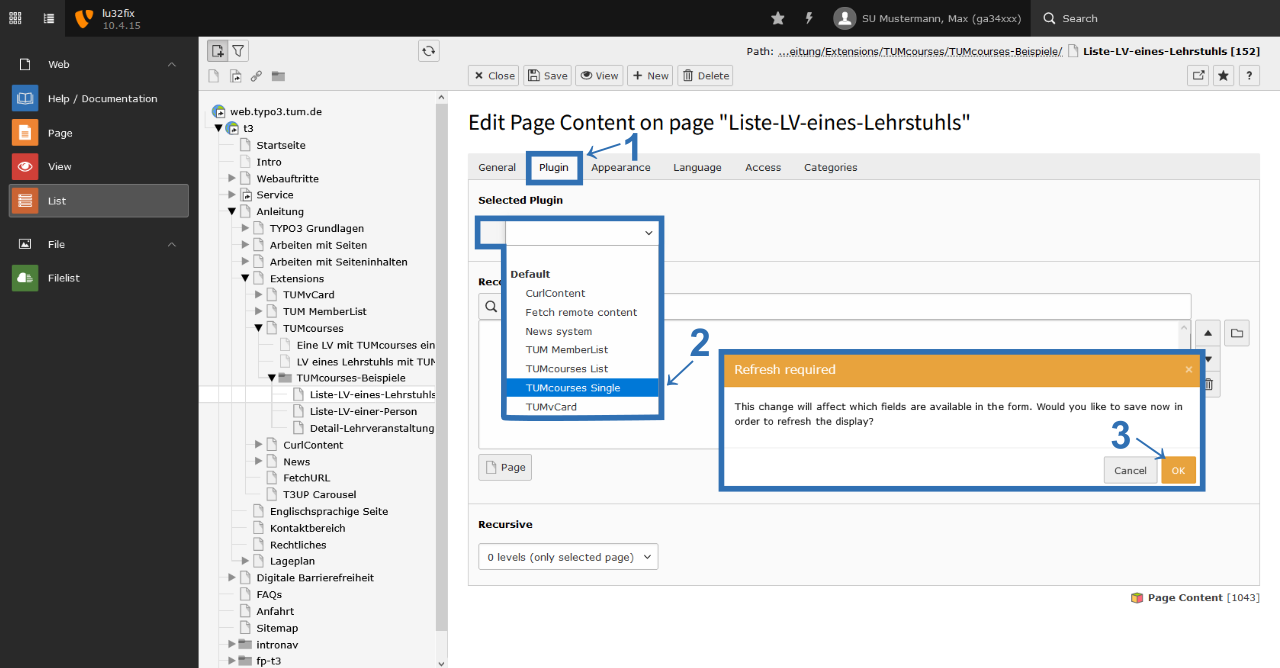1280x668 pixels.
Task: Collapse the Web module group
Action: tap(172, 64)
